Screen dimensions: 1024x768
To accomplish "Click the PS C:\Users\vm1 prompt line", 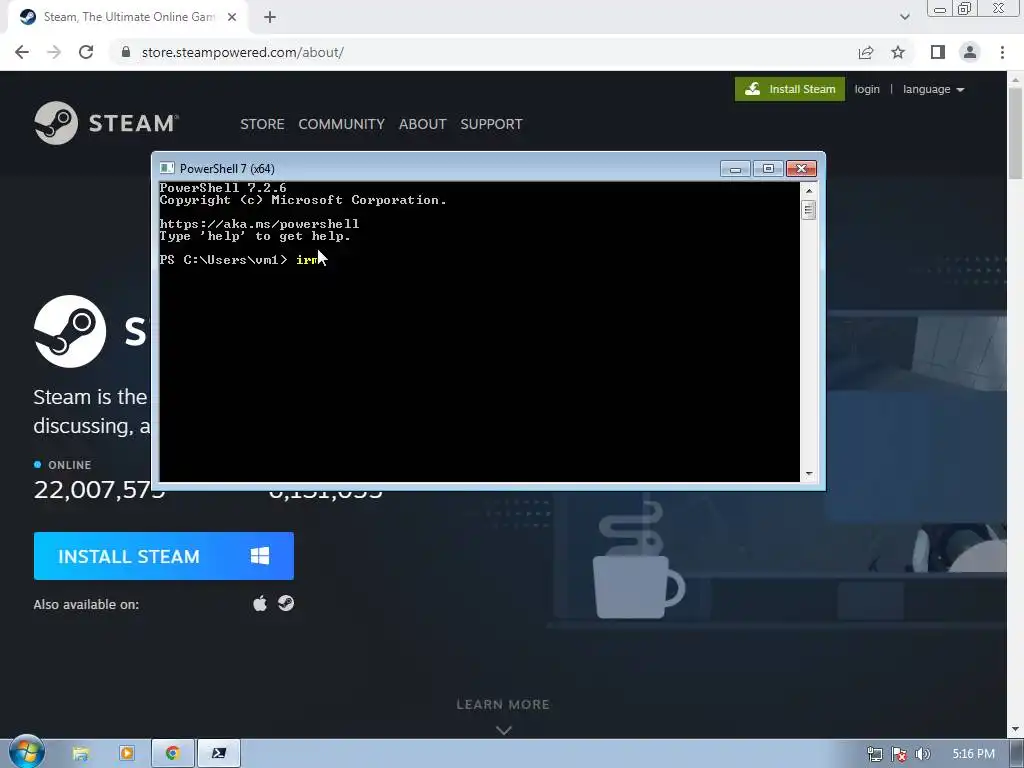I will click(x=223, y=260).
